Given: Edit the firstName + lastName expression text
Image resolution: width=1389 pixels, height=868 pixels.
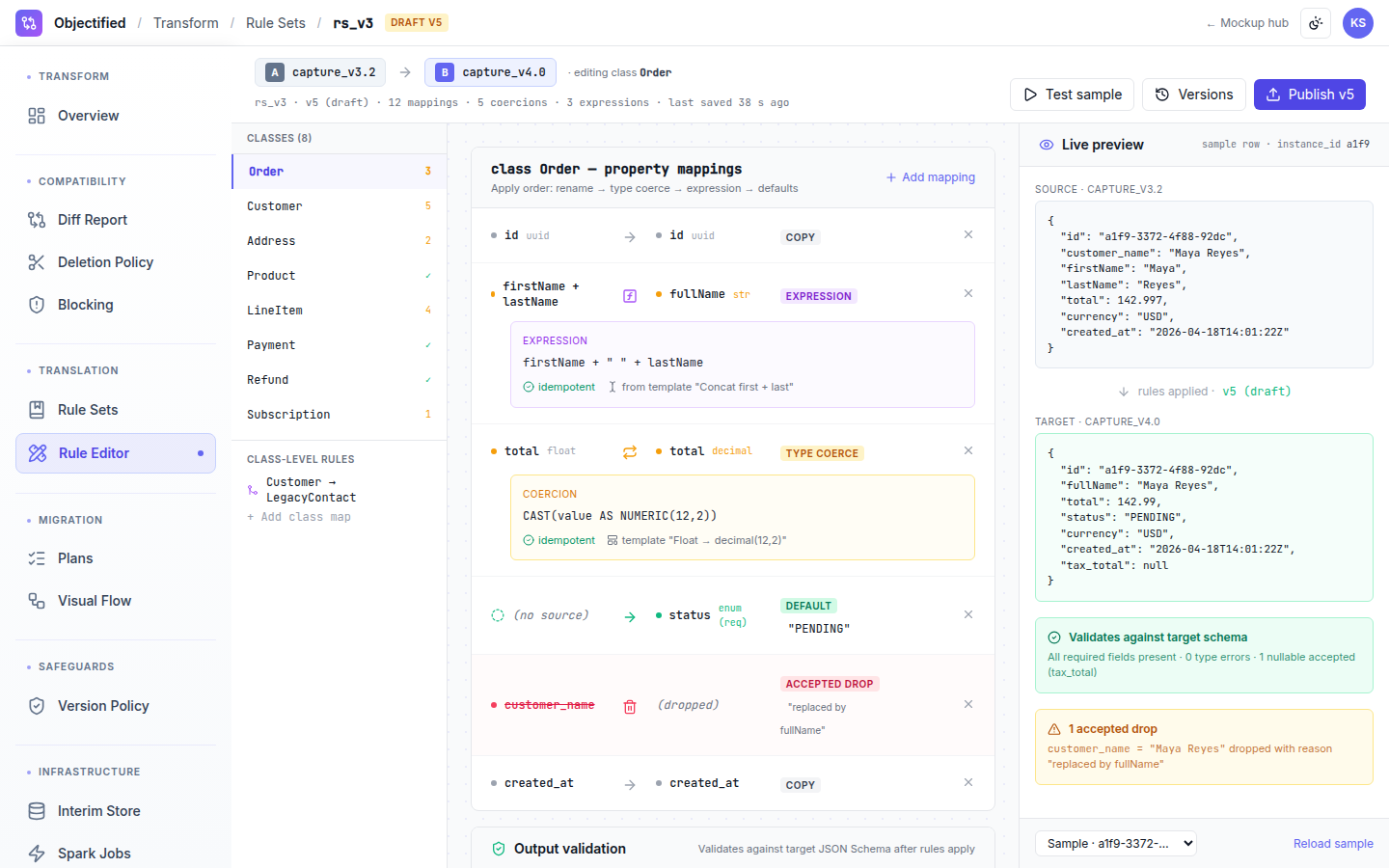Looking at the screenshot, I should pos(613,363).
